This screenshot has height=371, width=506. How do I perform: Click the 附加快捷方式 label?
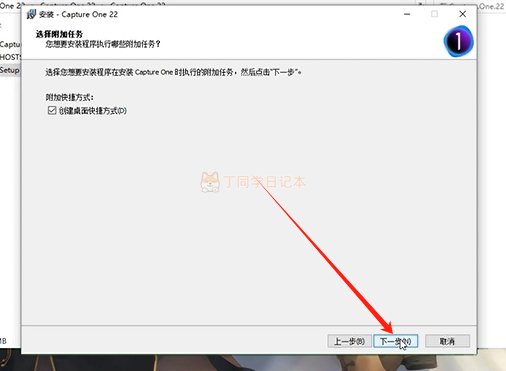click(x=70, y=97)
